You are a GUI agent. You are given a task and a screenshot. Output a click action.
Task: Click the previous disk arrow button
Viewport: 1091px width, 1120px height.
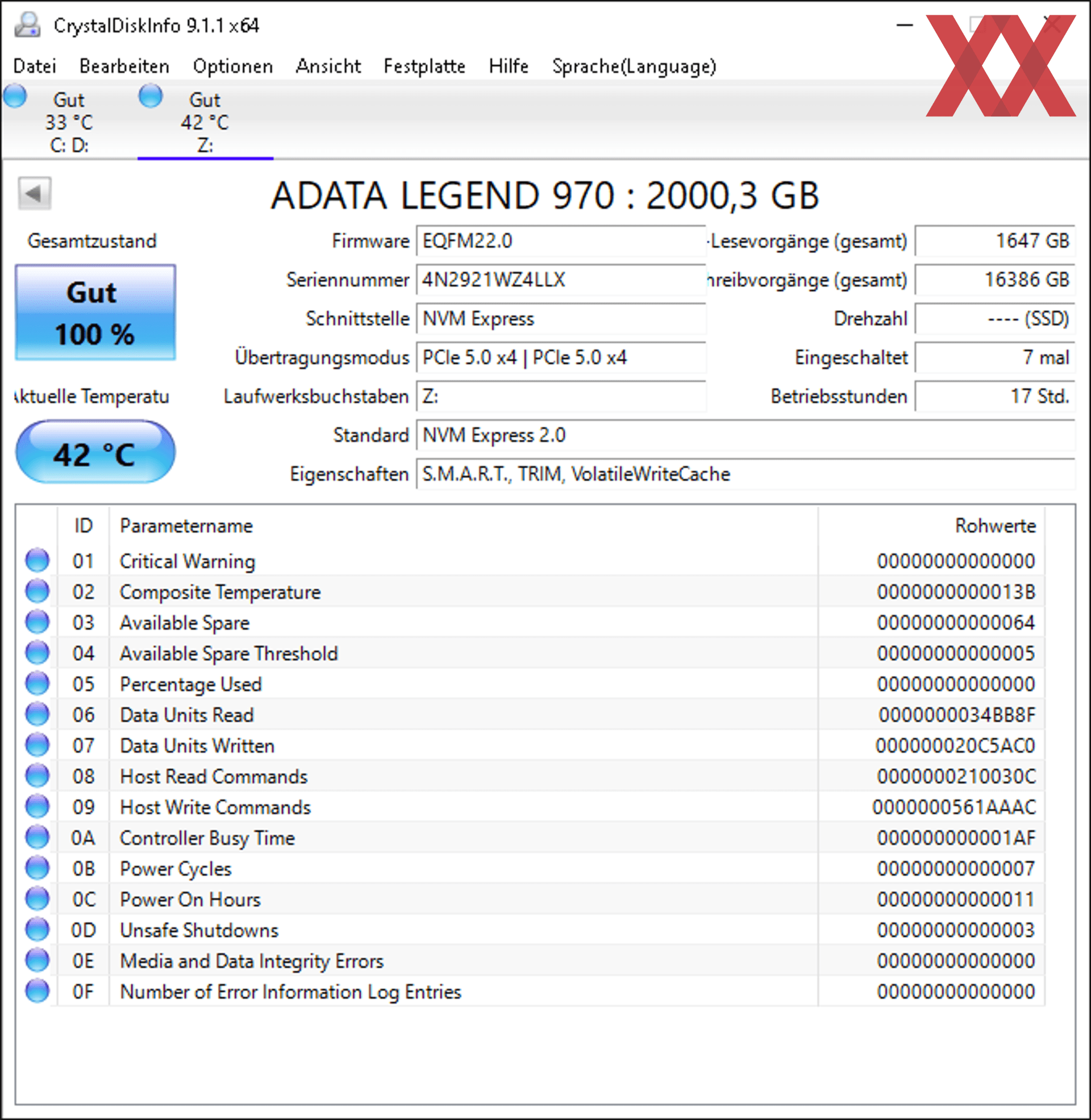(x=35, y=194)
